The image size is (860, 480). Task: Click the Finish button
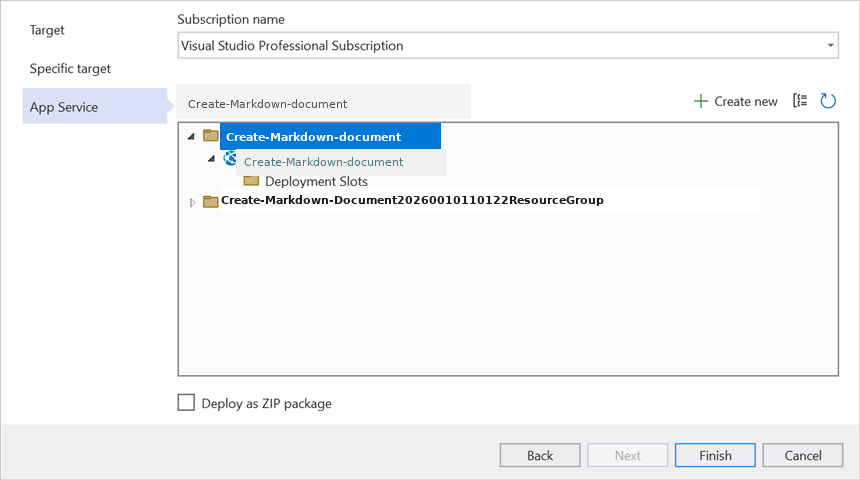click(x=715, y=455)
